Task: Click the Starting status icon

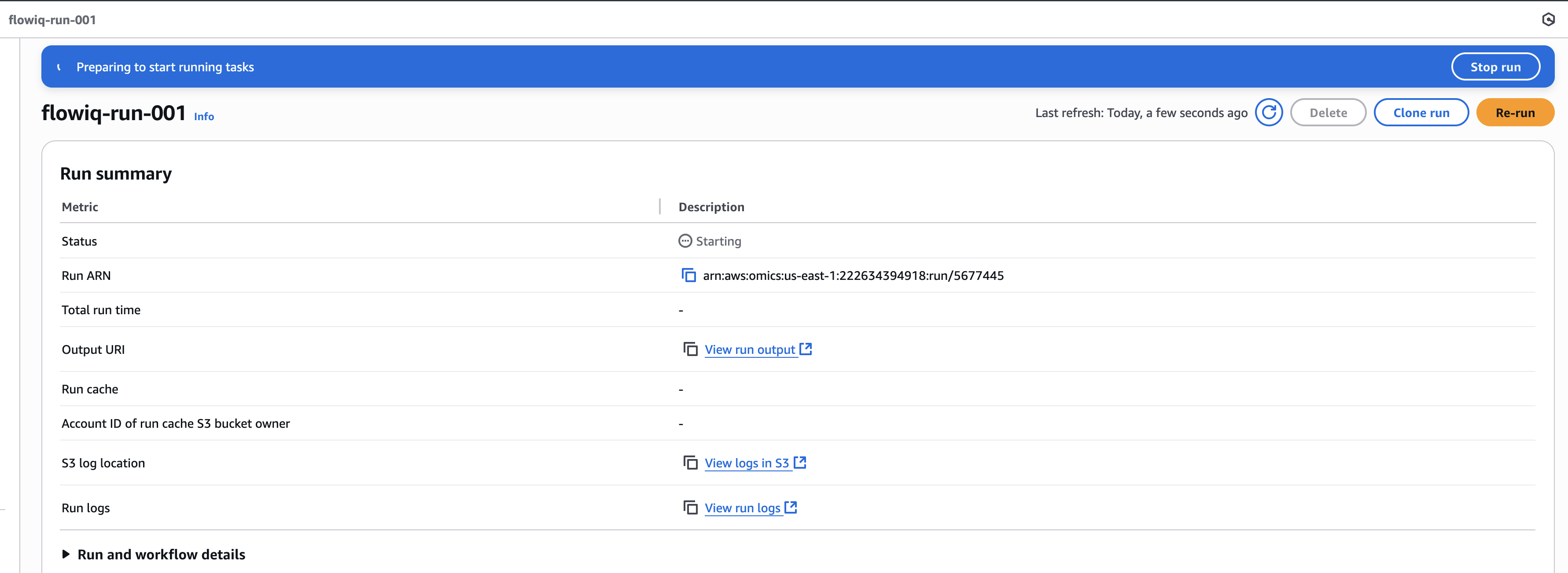Action: point(685,241)
